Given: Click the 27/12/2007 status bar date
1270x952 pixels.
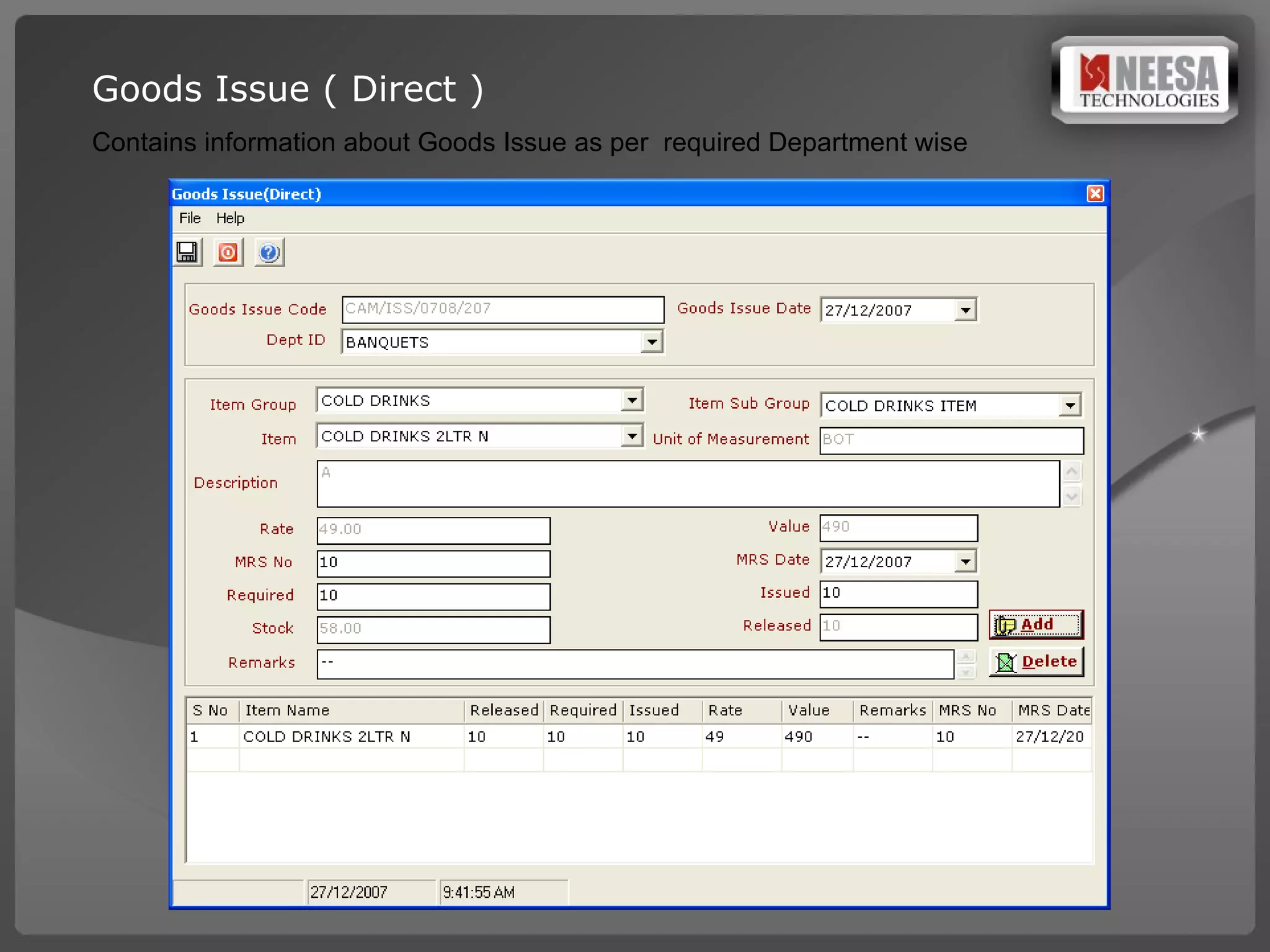Looking at the screenshot, I should [349, 892].
